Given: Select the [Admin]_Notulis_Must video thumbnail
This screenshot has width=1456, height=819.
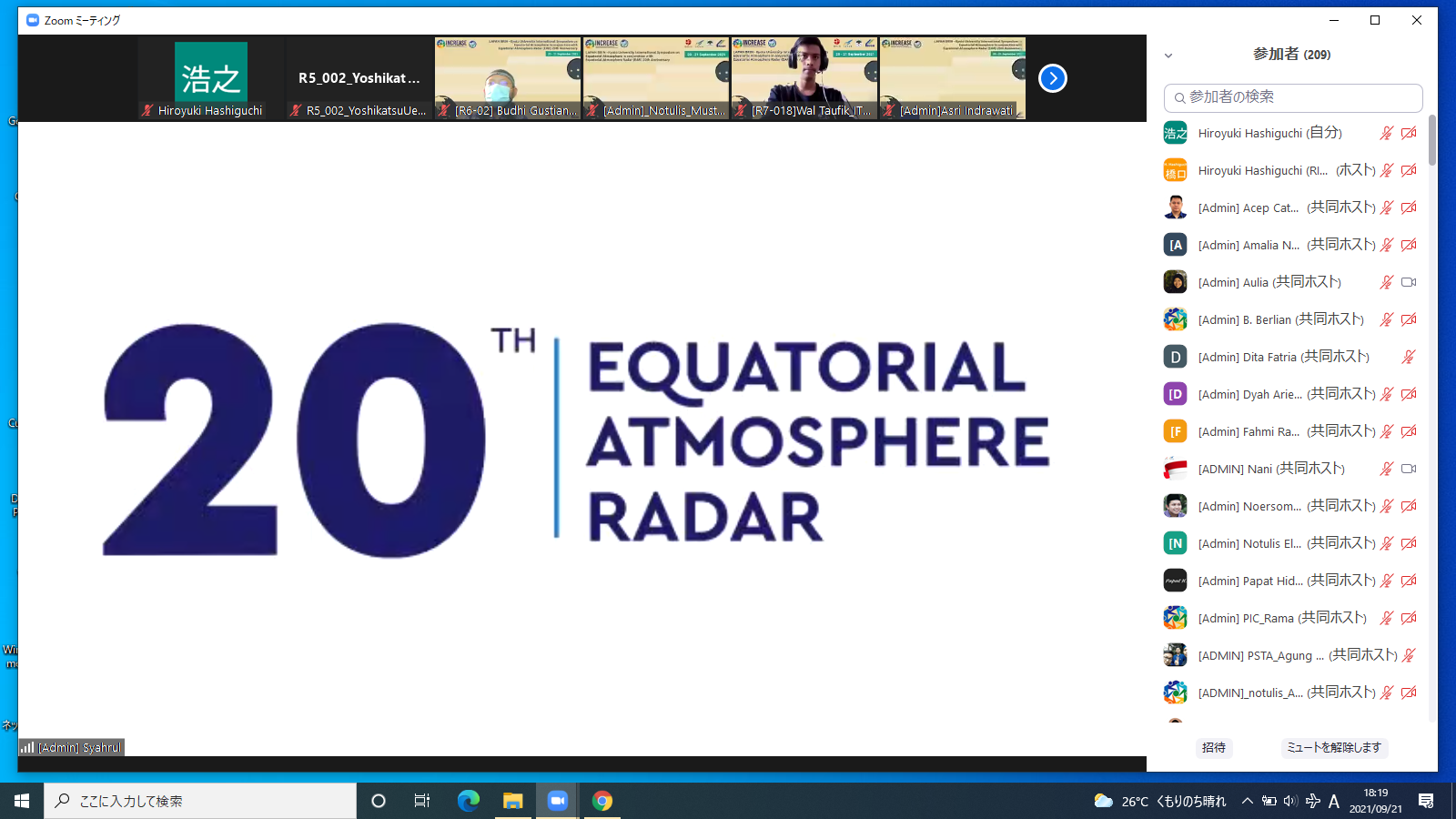Looking at the screenshot, I should tap(656, 78).
